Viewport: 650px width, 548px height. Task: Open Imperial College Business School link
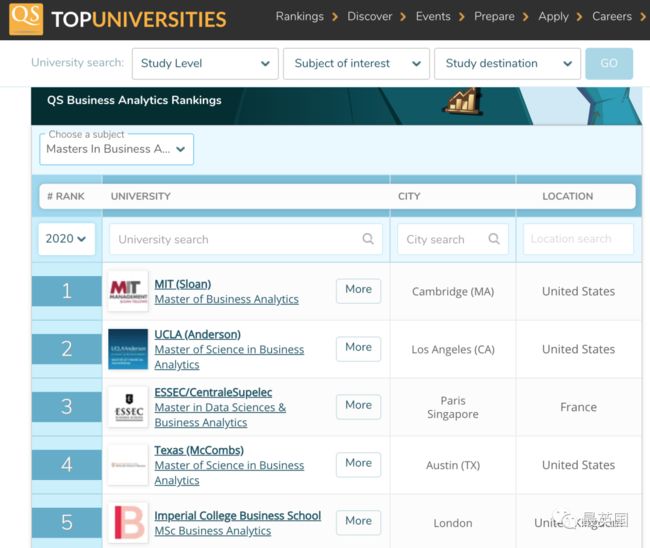pyautogui.click(x=238, y=516)
